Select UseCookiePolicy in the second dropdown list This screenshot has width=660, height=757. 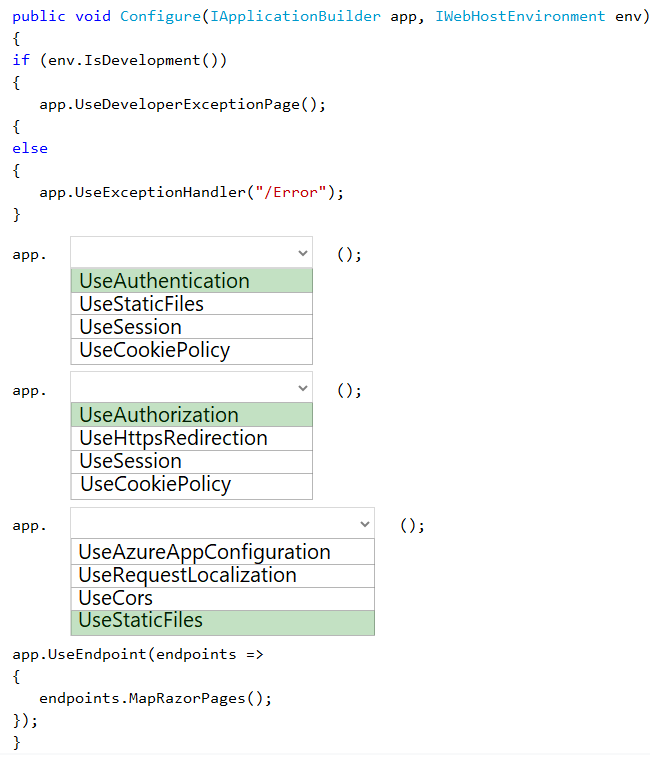pyautogui.click(x=192, y=486)
